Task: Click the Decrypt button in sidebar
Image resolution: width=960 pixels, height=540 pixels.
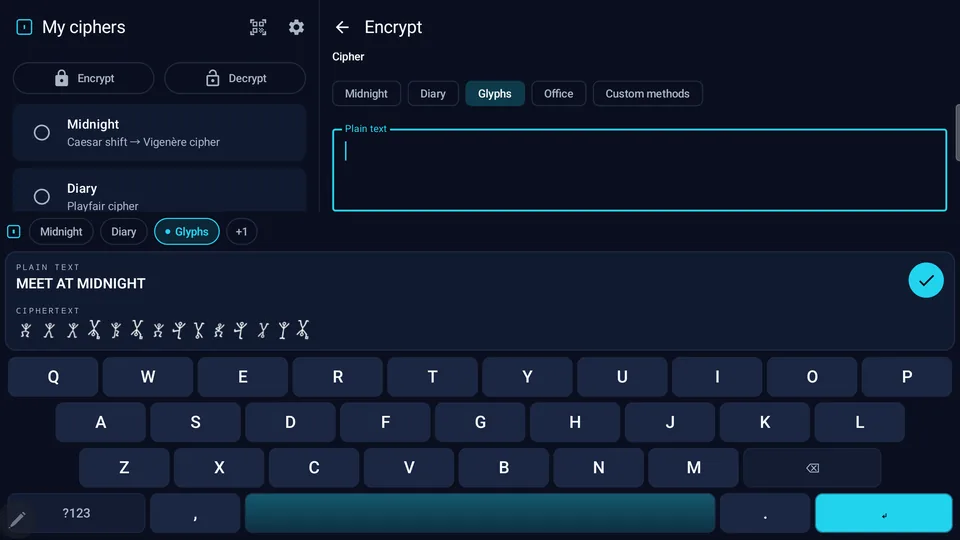Action: pos(235,78)
